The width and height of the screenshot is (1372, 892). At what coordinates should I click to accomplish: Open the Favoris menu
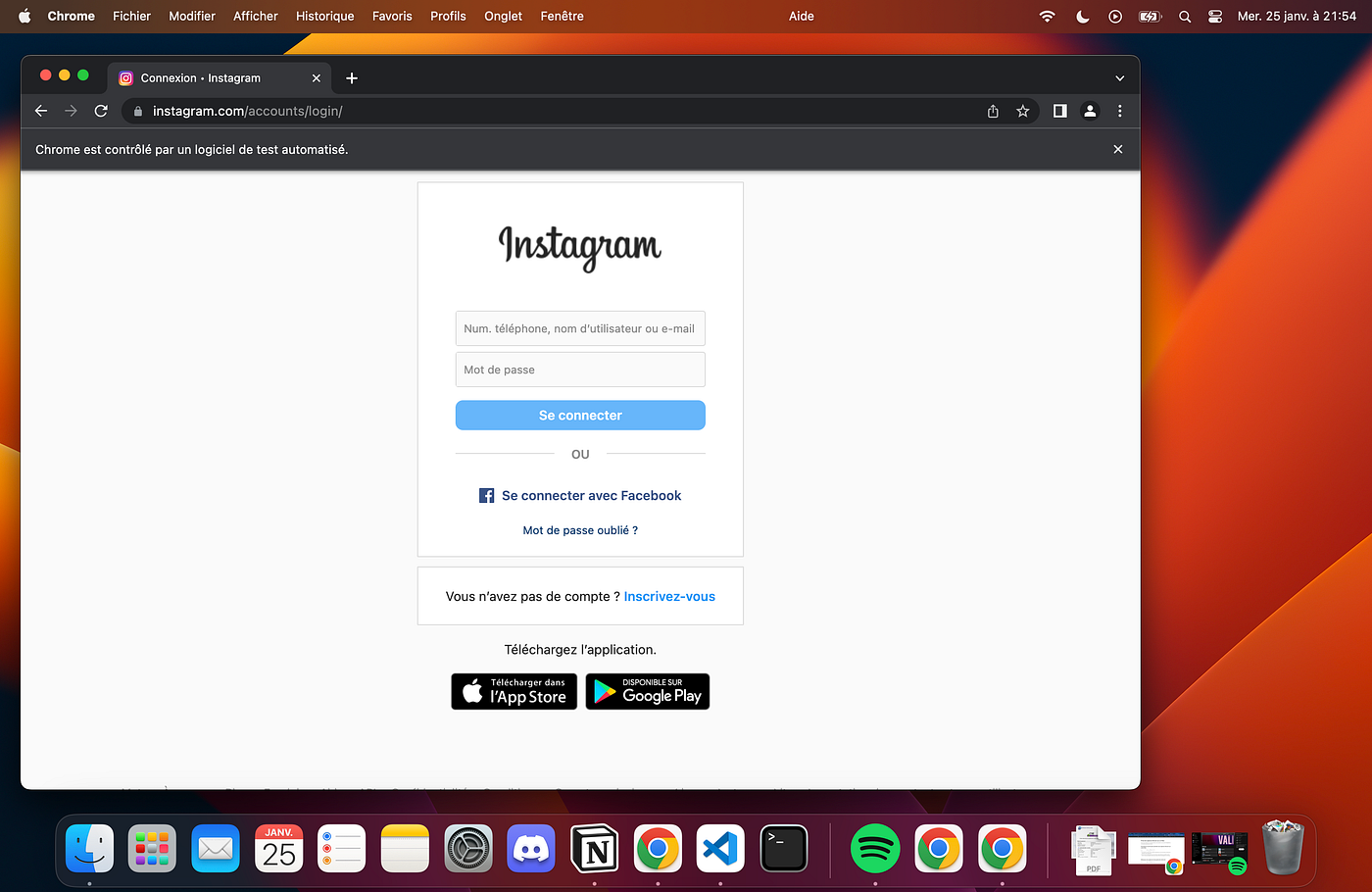click(x=392, y=16)
